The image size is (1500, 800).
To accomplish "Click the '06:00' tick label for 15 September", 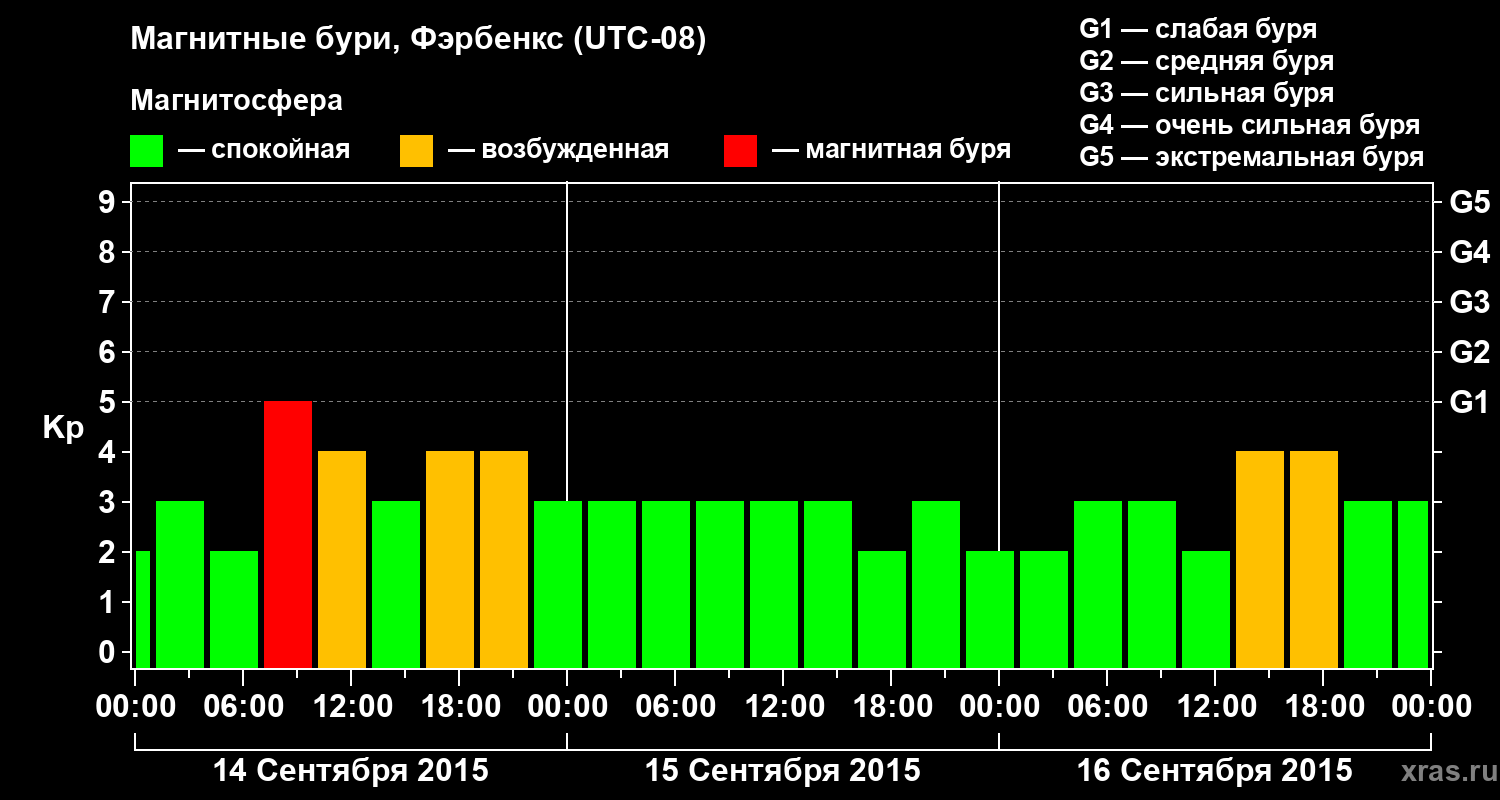I will [x=675, y=707].
